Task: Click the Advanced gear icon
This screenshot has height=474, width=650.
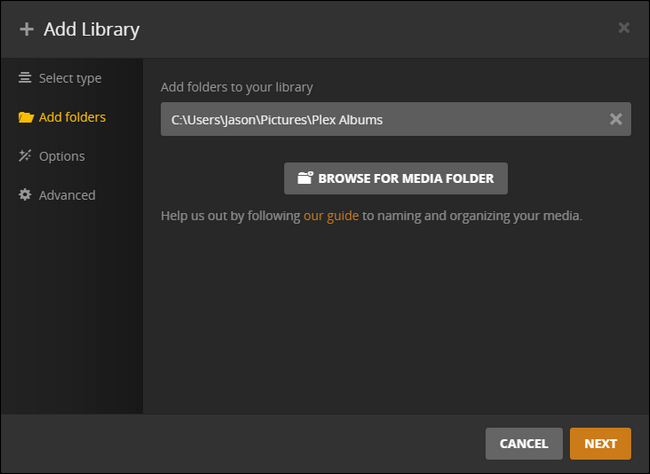Action: pyautogui.click(x=25, y=195)
